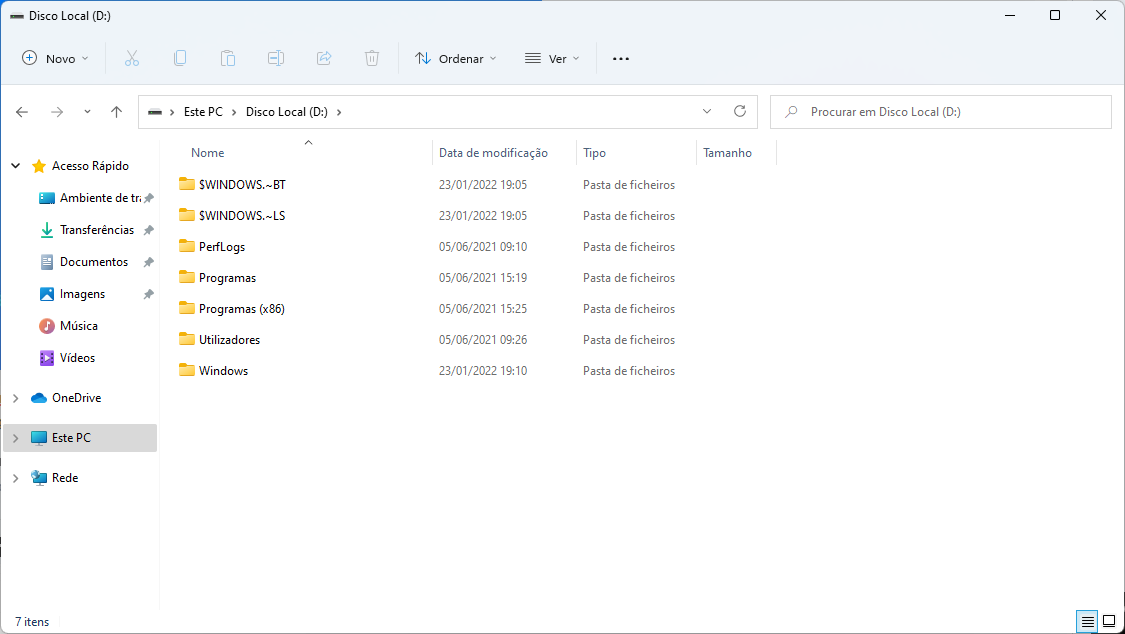The width and height of the screenshot is (1125, 634).
Task: Click the Música icon in sidebar
Action: pos(47,326)
